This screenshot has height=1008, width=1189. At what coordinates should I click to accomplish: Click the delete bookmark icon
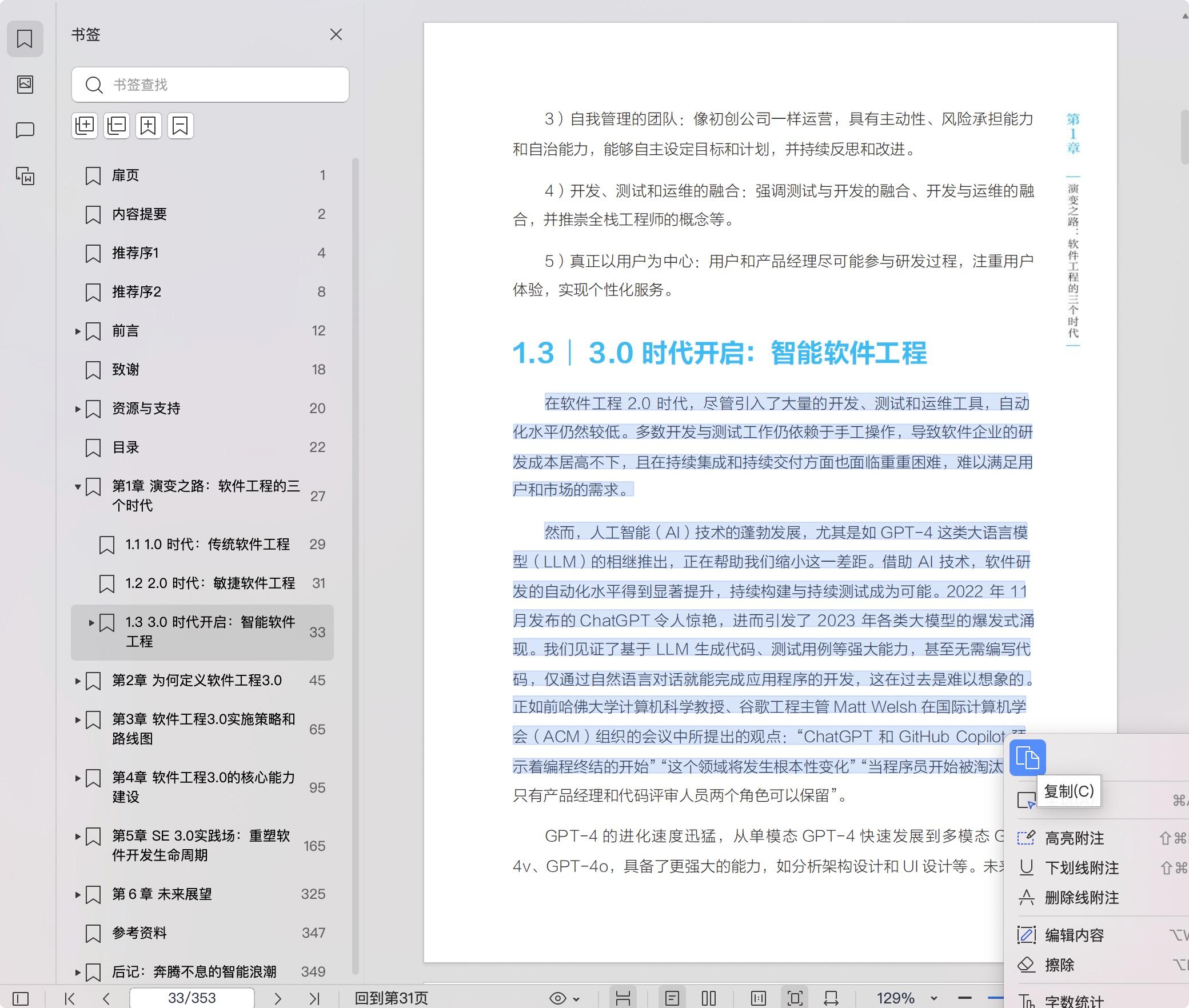pos(180,126)
